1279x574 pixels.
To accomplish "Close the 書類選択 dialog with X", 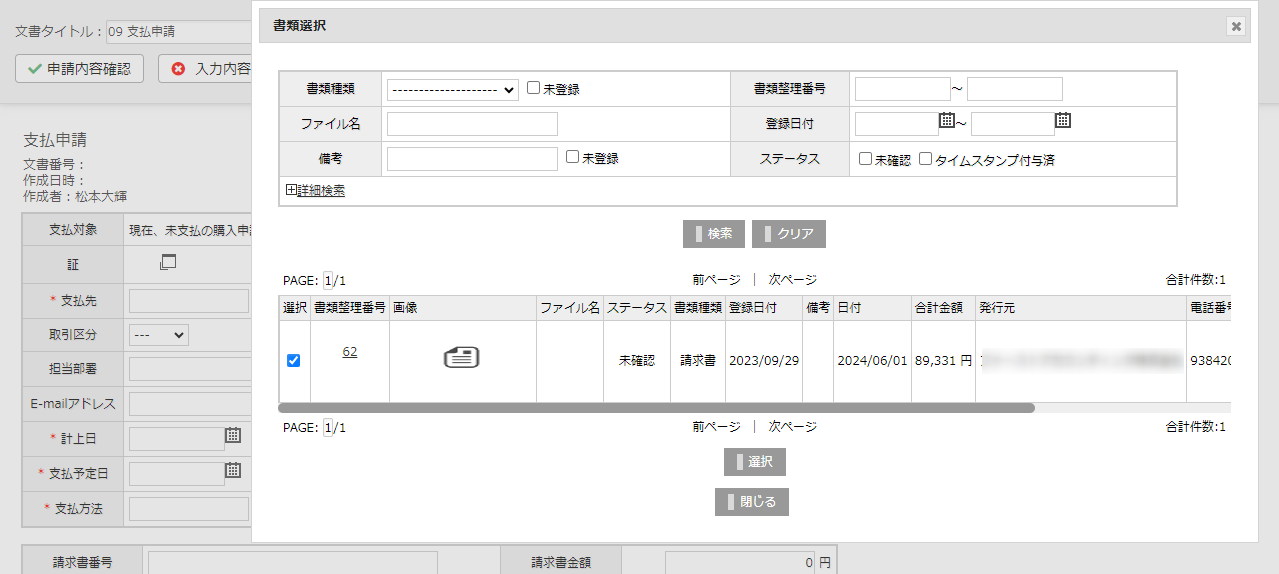I will 1237,27.
